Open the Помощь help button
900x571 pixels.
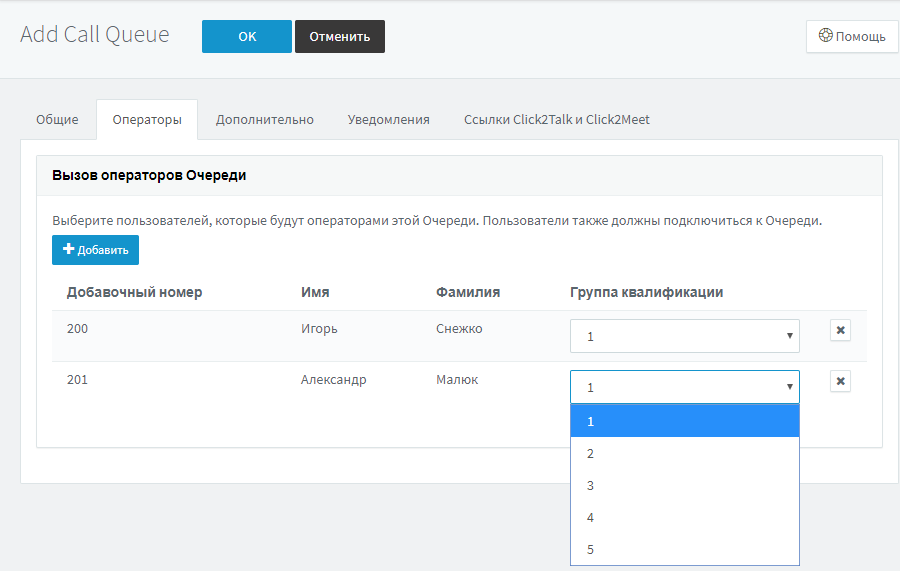[x=852, y=36]
